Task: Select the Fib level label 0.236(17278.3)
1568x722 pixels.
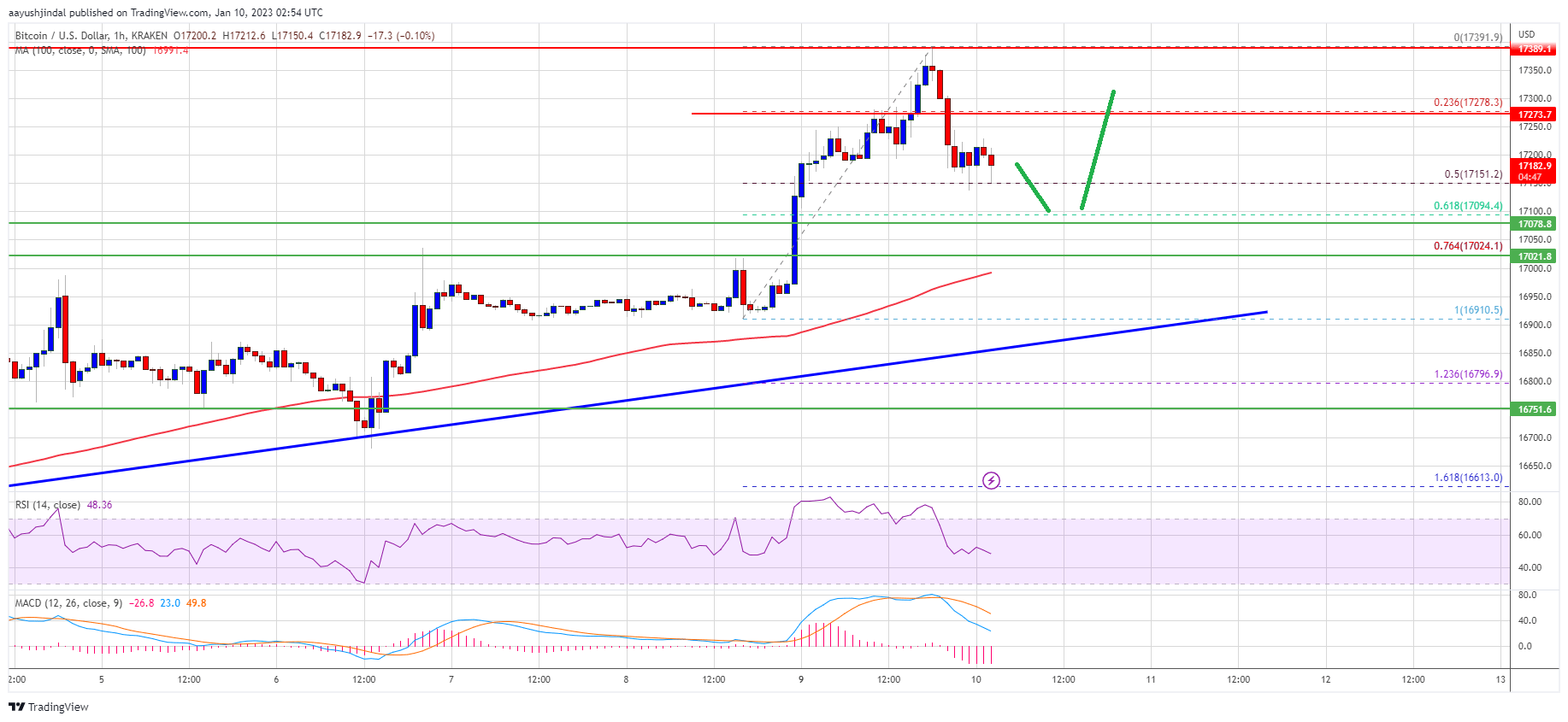Action: pyautogui.click(x=1468, y=103)
